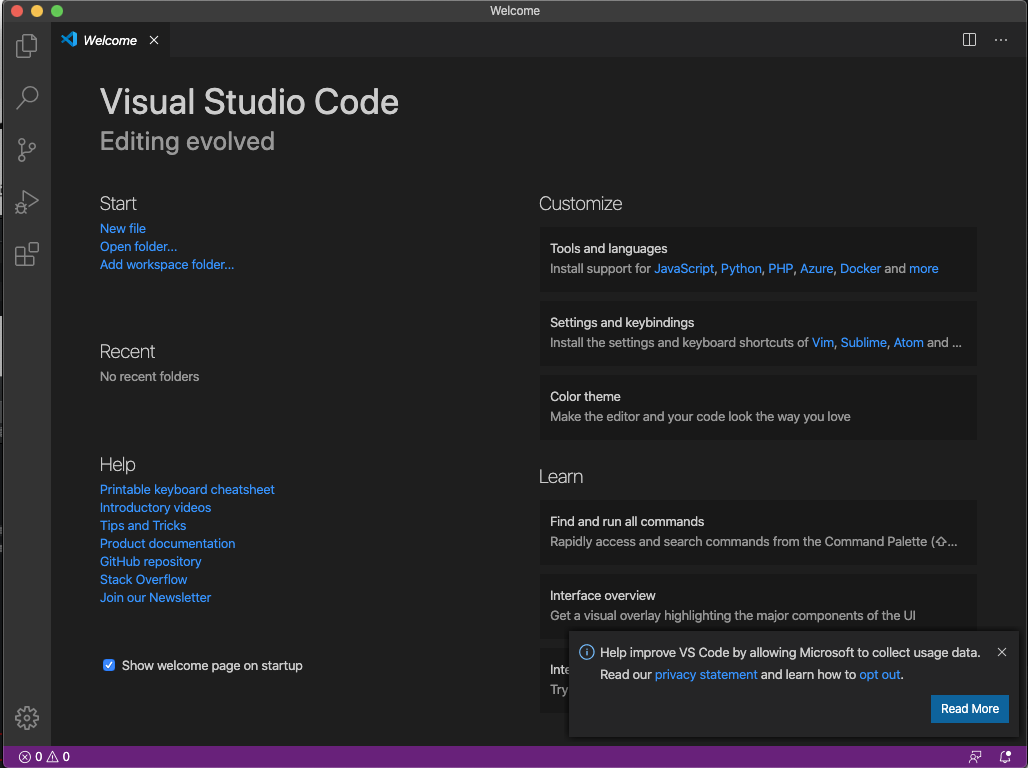
Task: Install Vim keybindings
Action: point(823,342)
